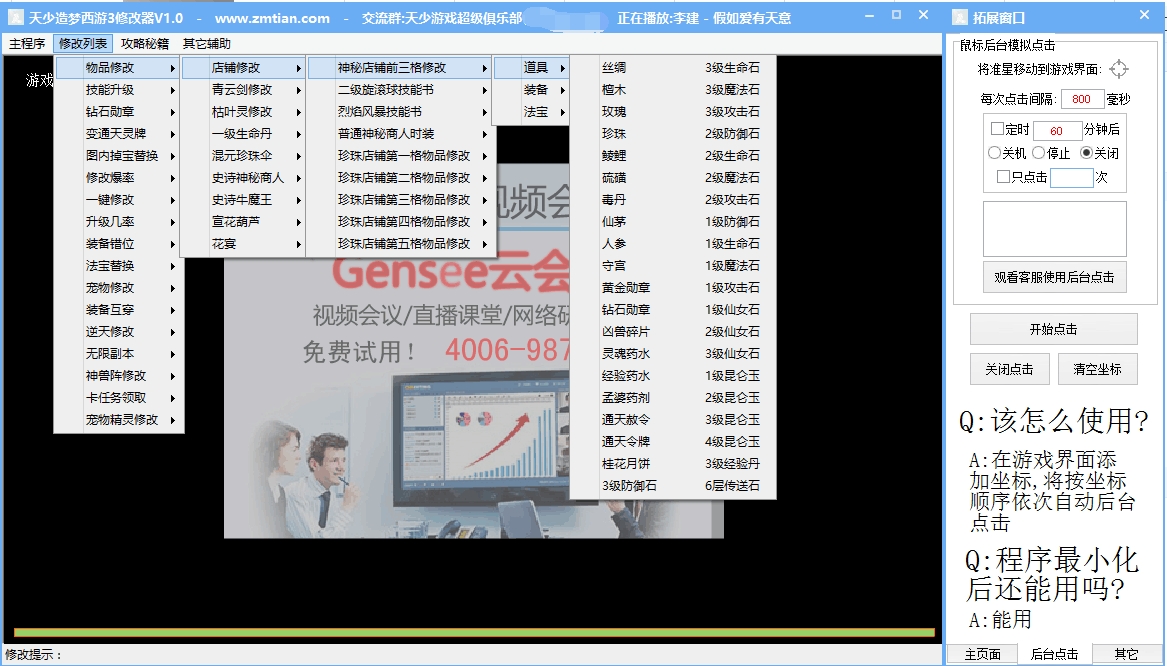The height and width of the screenshot is (666, 1167).
Task: Click the 每次点击间隔 field showing 800
Action: [x=1082, y=99]
